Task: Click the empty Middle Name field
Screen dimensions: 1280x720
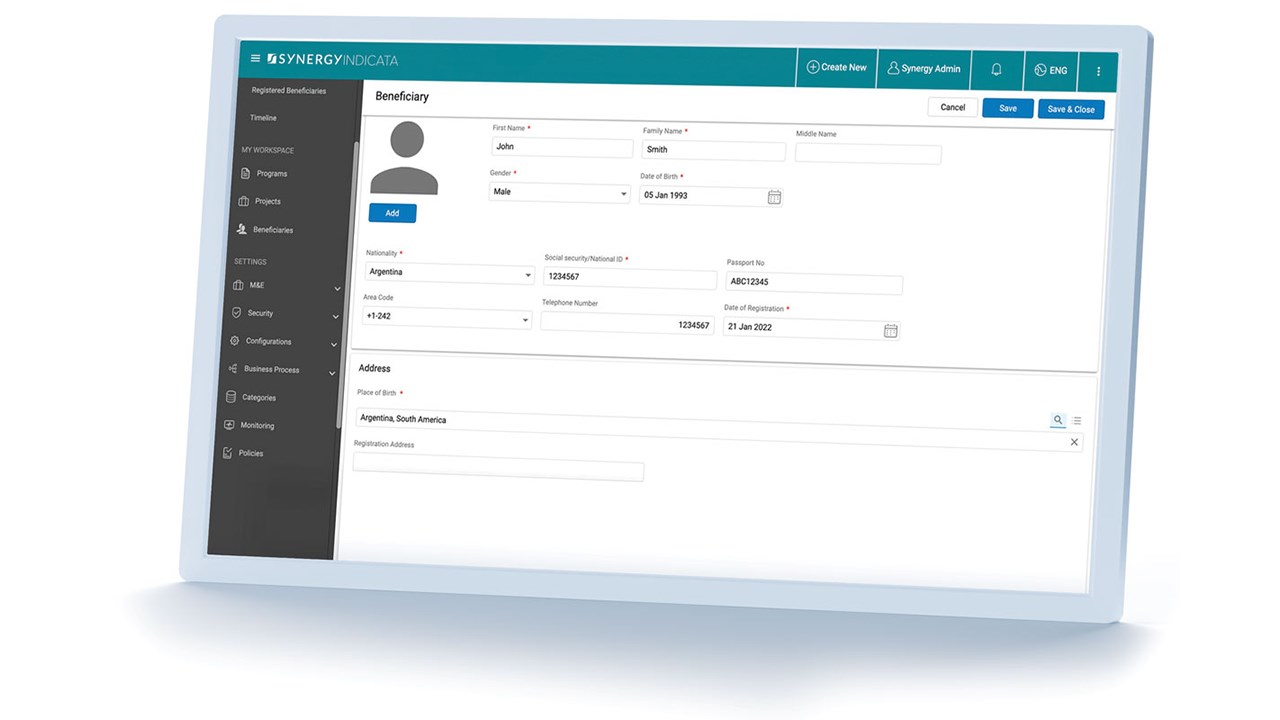Action: (868, 154)
